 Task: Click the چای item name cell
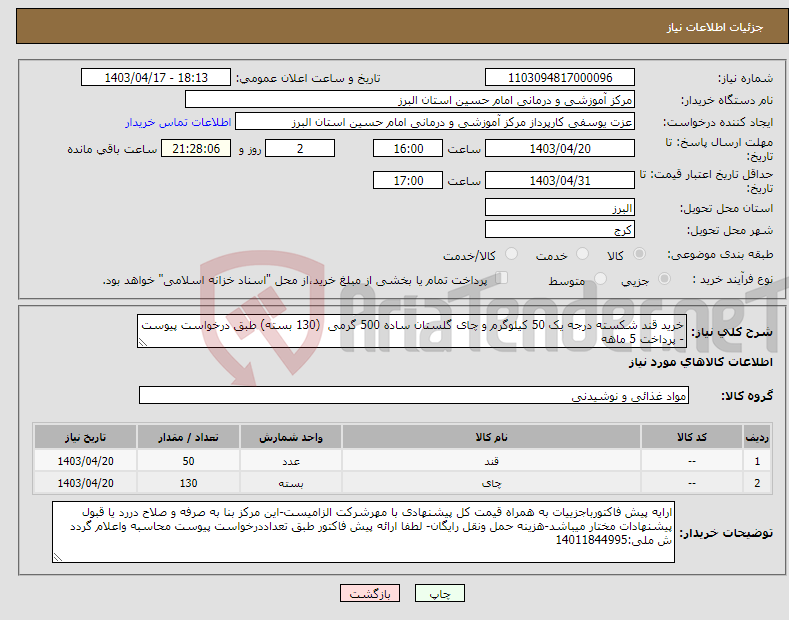click(x=491, y=483)
